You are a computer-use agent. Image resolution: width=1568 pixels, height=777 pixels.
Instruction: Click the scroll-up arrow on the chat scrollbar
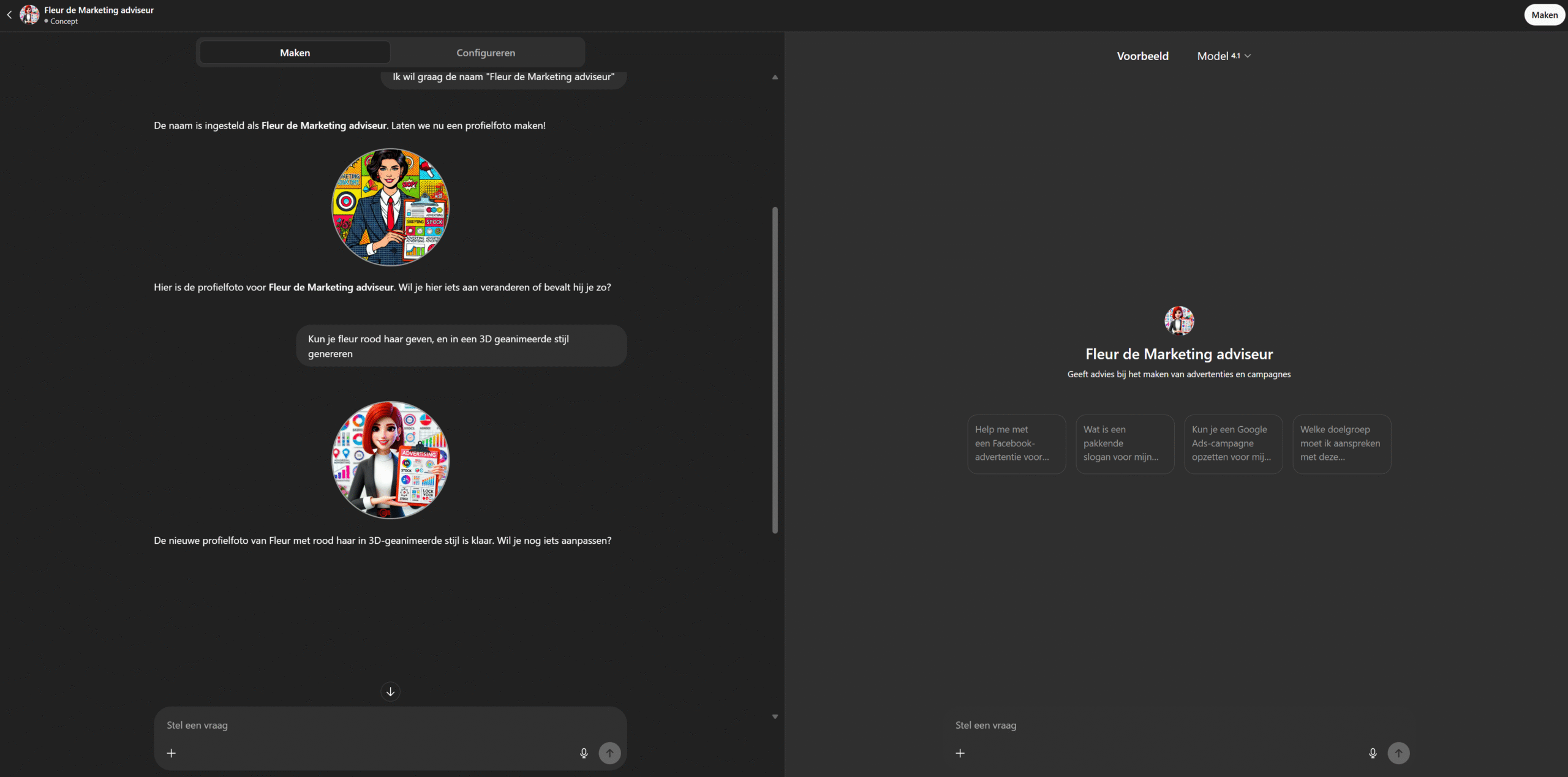[x=775, y=77]
